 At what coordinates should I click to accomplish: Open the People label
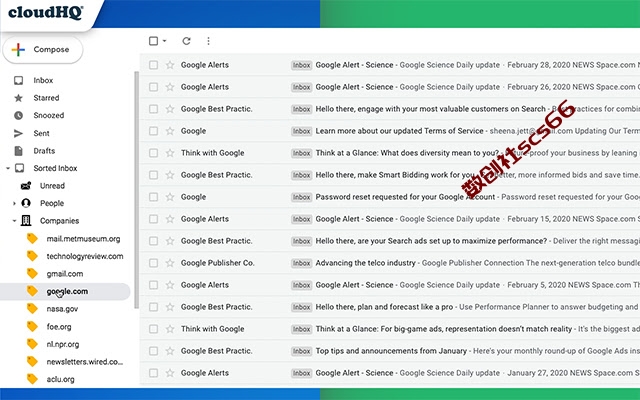[x=52, y=203]
